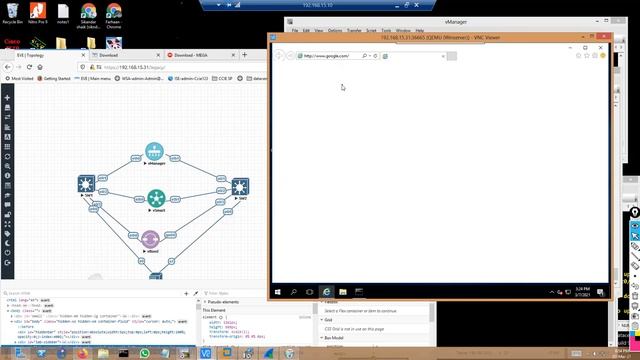Click the Internet Explorer icon in VNC remote taskbar
The image size is (640, 360).
point(326,292)
